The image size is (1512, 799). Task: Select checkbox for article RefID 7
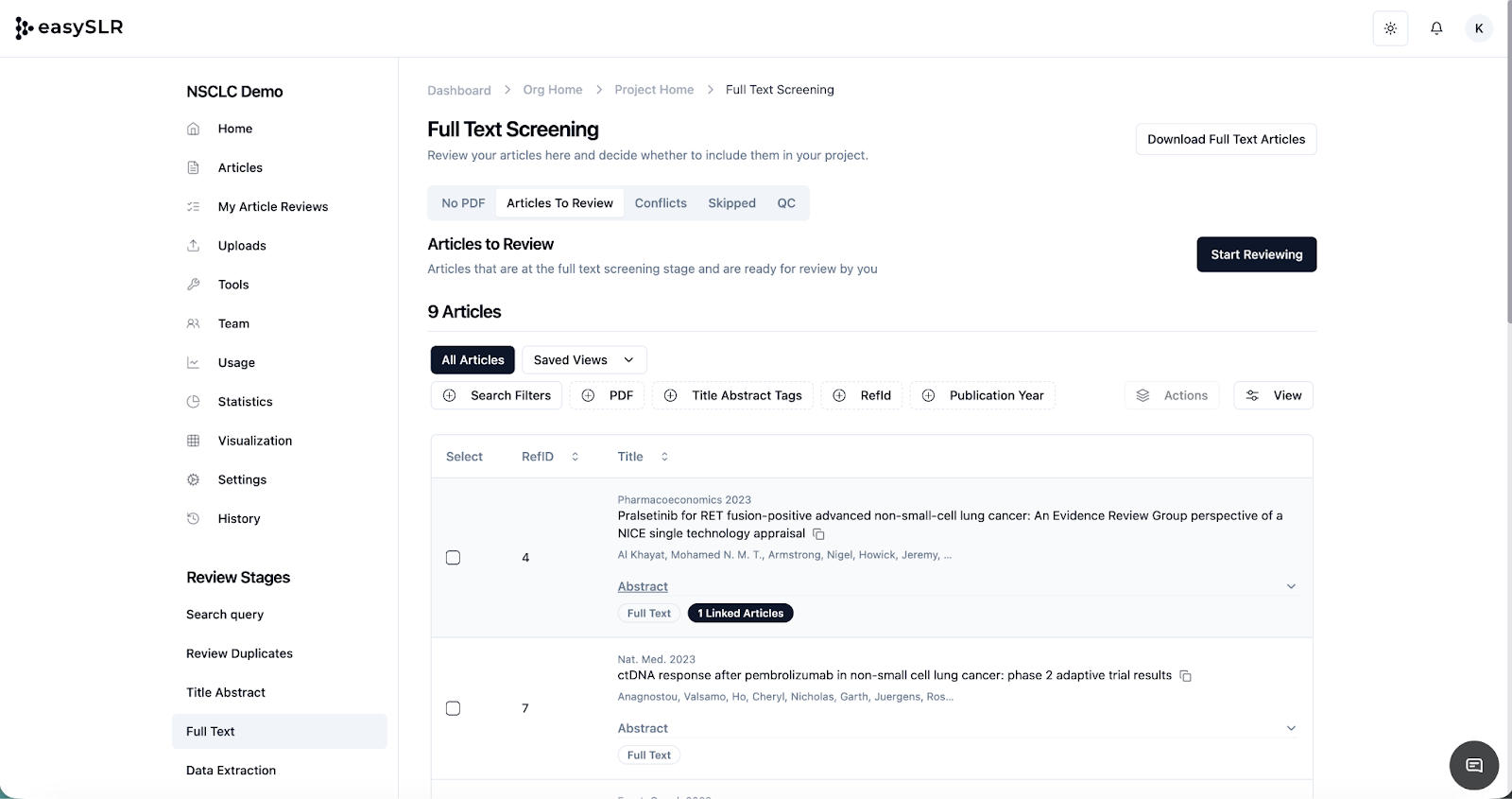coord(454,708)
